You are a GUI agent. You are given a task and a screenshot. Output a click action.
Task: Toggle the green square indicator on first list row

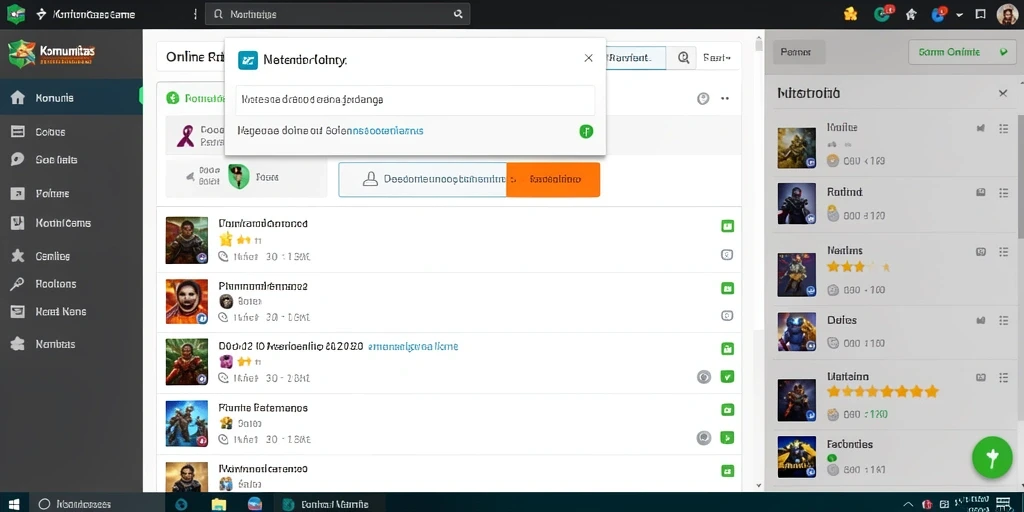pyautogui.click(x=727, y=227)
